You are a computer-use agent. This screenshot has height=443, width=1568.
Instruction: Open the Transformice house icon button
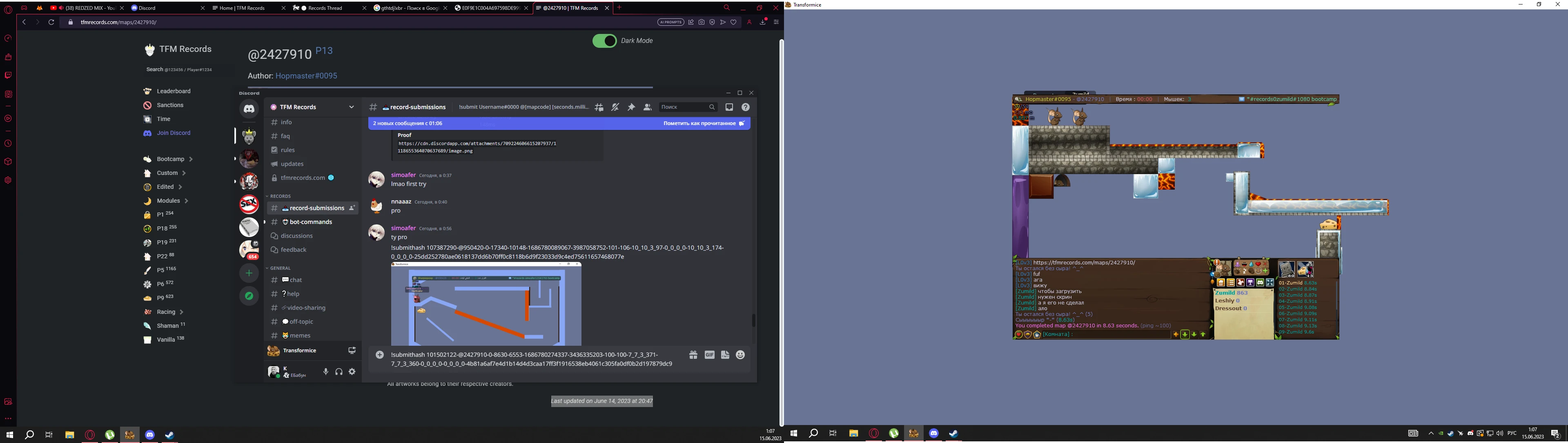1221,283
